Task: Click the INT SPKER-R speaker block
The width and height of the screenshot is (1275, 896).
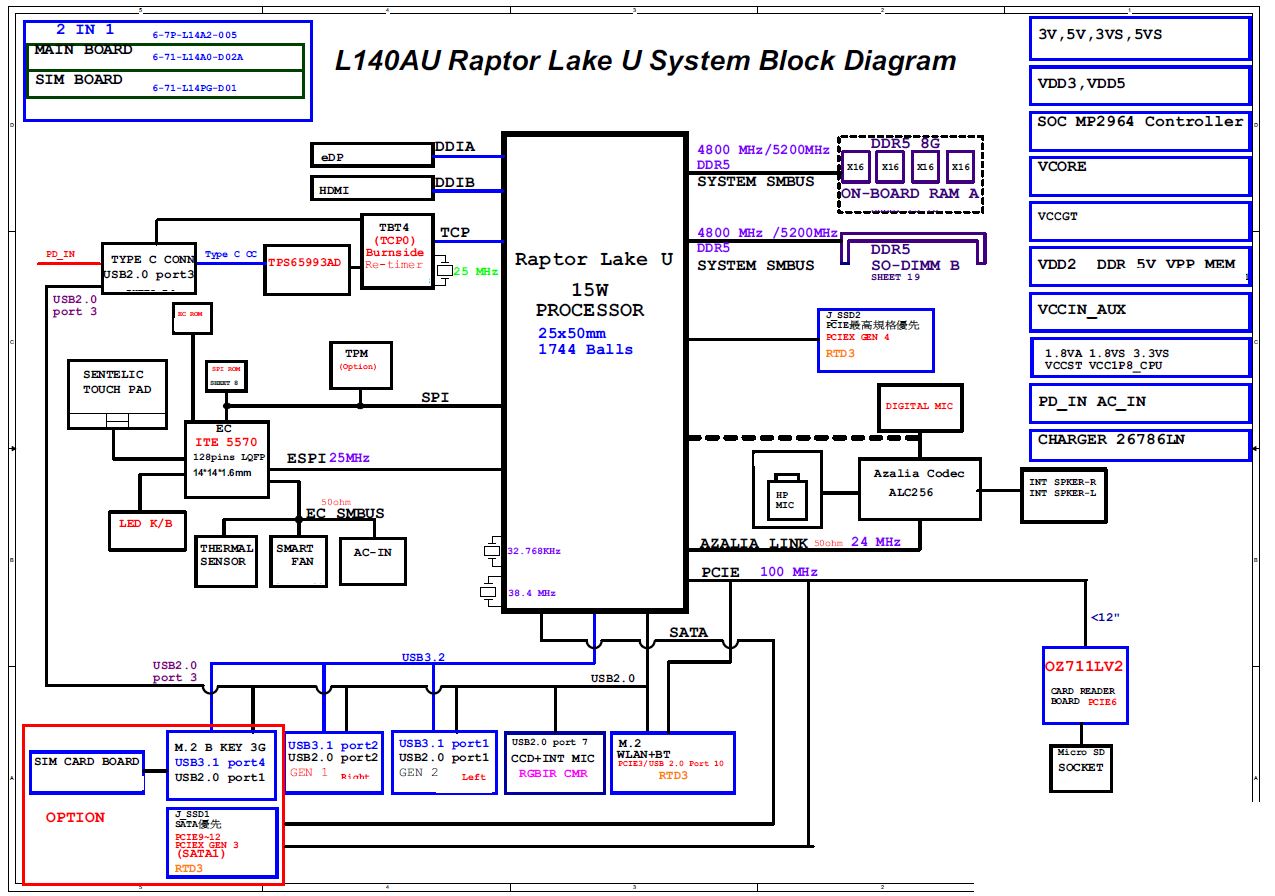Action: [x=1064, y=494]
